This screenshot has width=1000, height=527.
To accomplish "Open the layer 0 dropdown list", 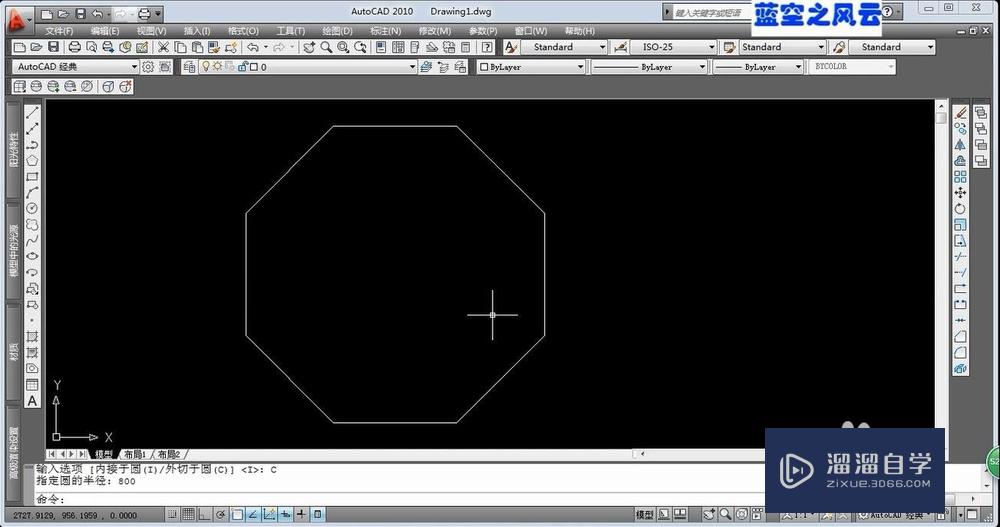I will click(x=307, y=66).
